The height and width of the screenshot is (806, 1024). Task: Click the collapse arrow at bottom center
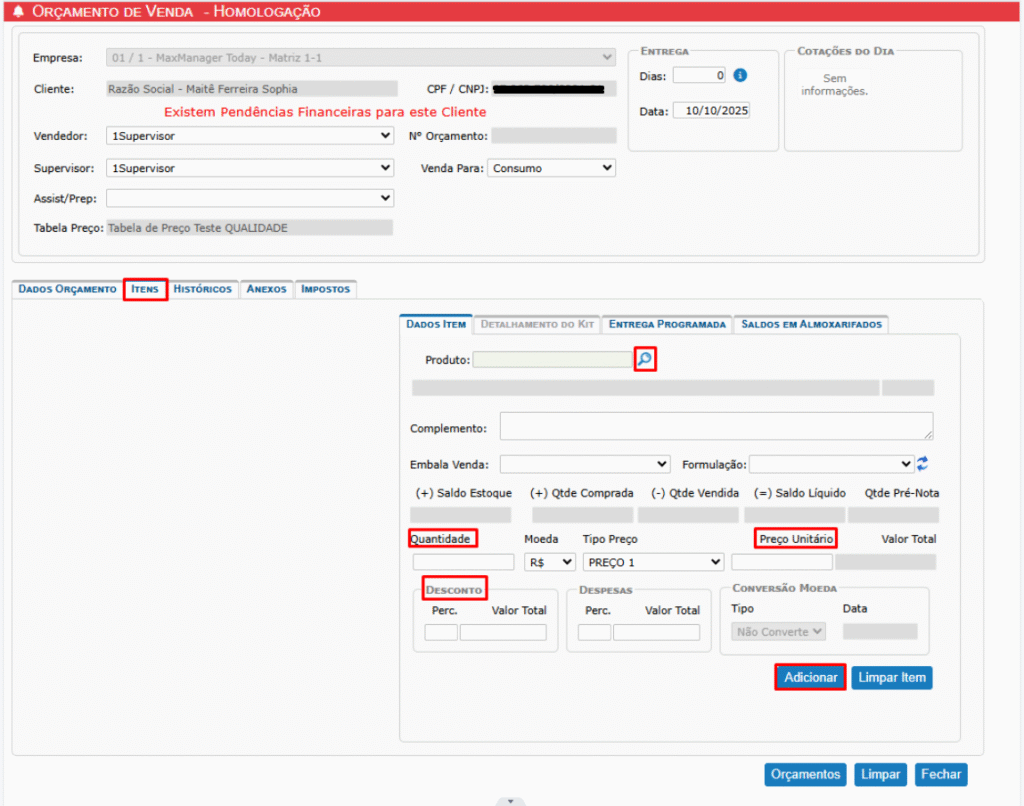click(511, 801)
